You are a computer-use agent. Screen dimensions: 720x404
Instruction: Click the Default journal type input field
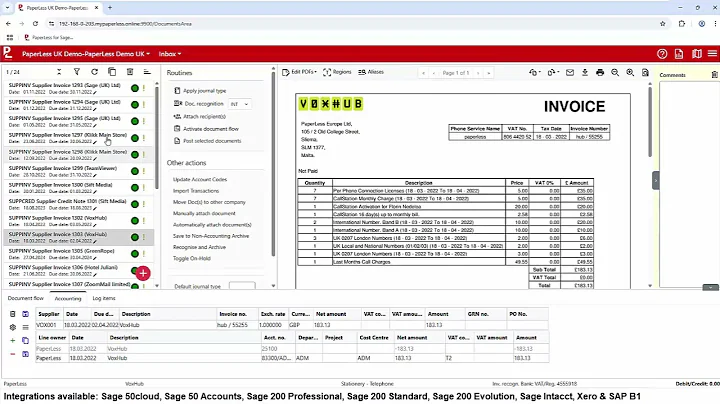pyautogui.click(x=242, y=286)
